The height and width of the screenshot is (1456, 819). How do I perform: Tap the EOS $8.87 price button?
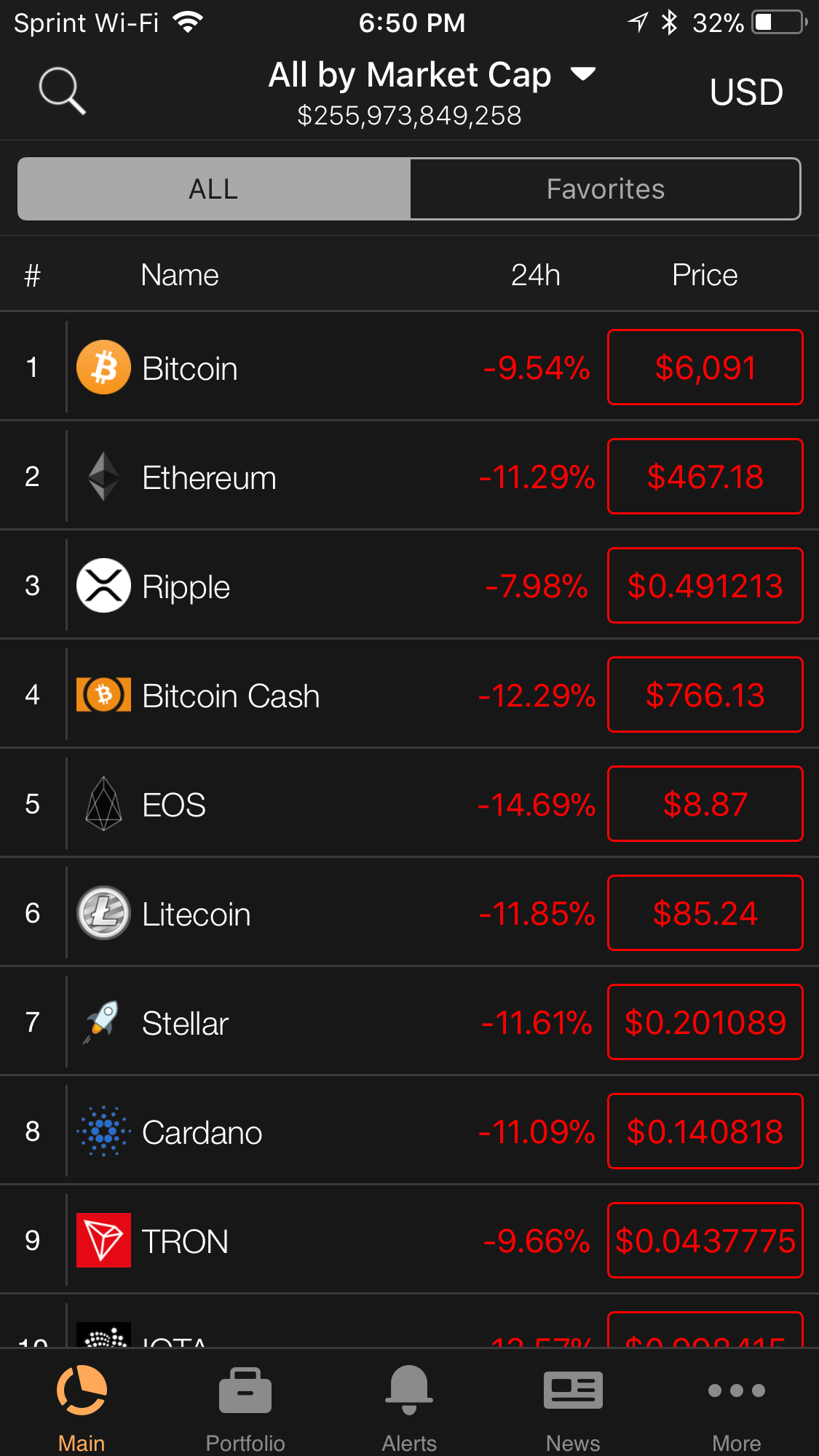705,804
